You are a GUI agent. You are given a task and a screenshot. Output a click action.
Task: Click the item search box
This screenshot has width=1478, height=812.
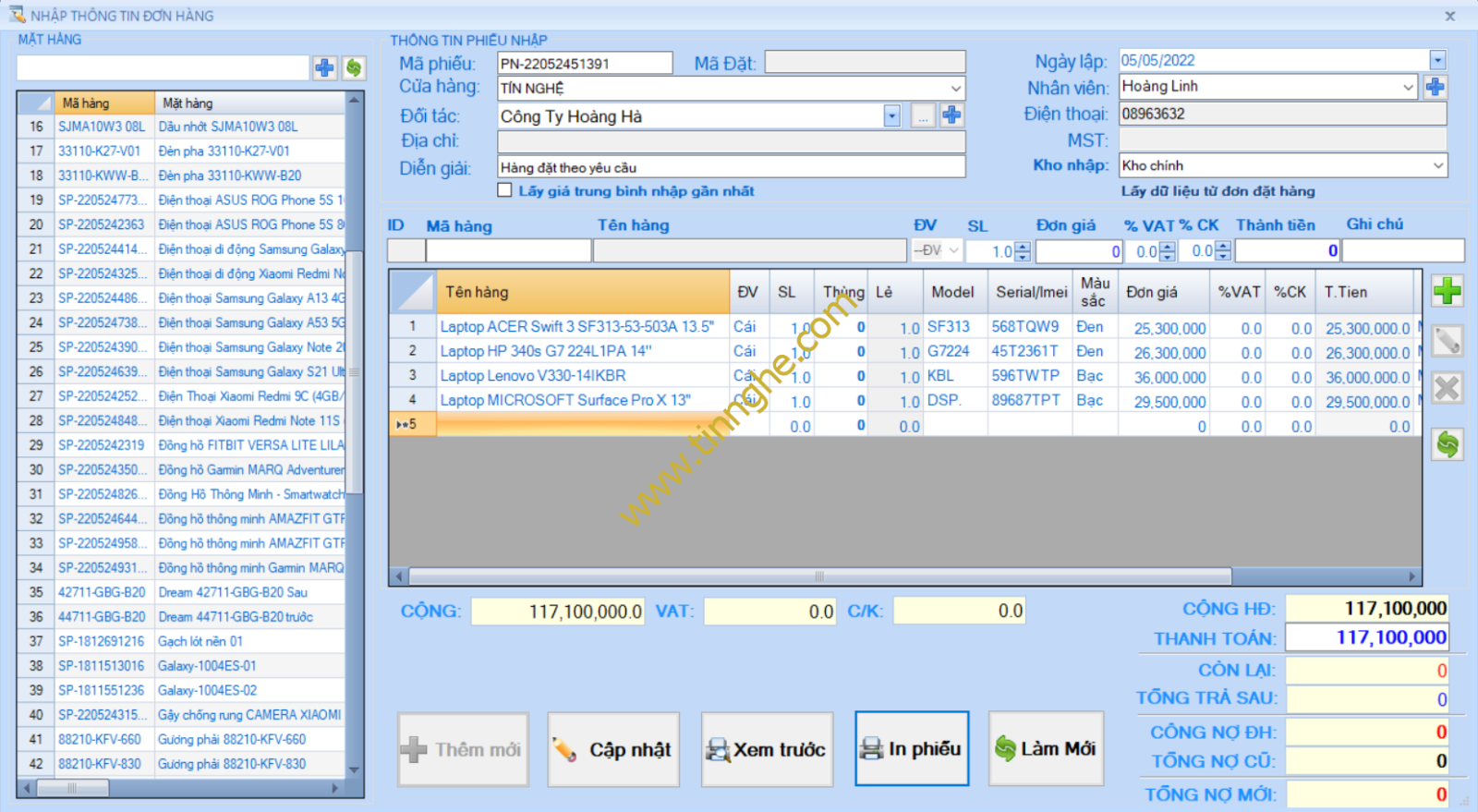pyautogui.click(x=163, y=67)
